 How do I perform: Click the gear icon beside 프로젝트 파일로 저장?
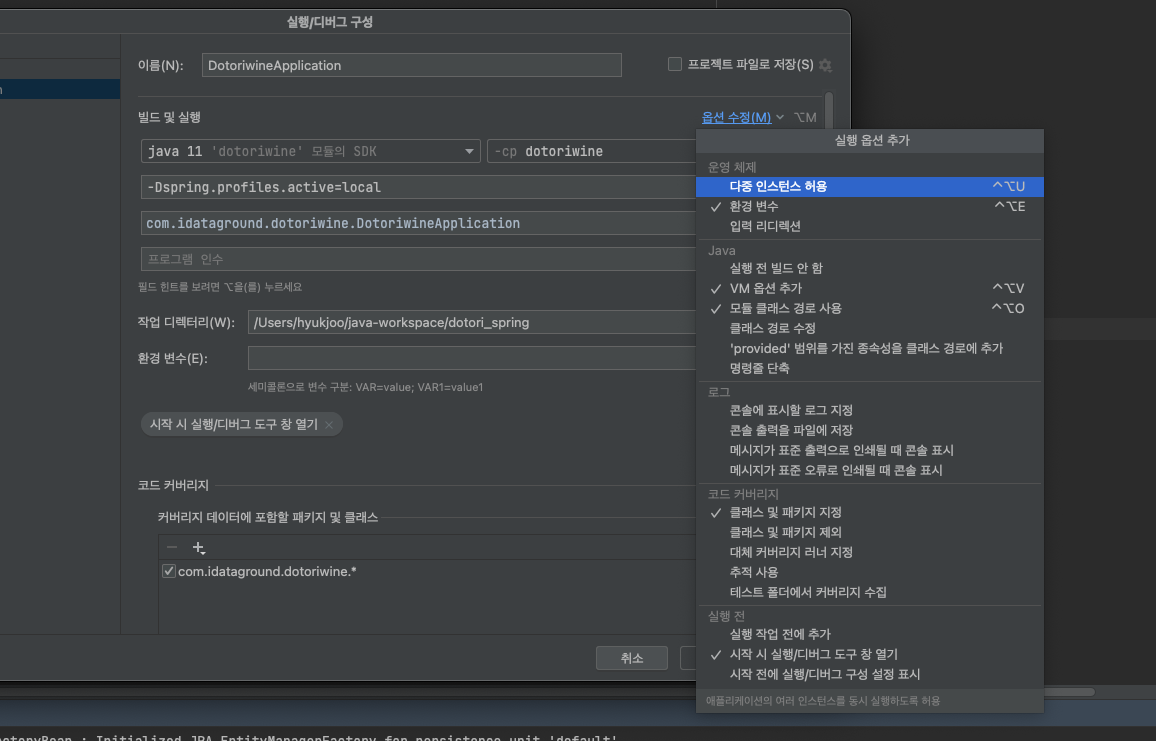pyautogui.click(x=825, y=64)
